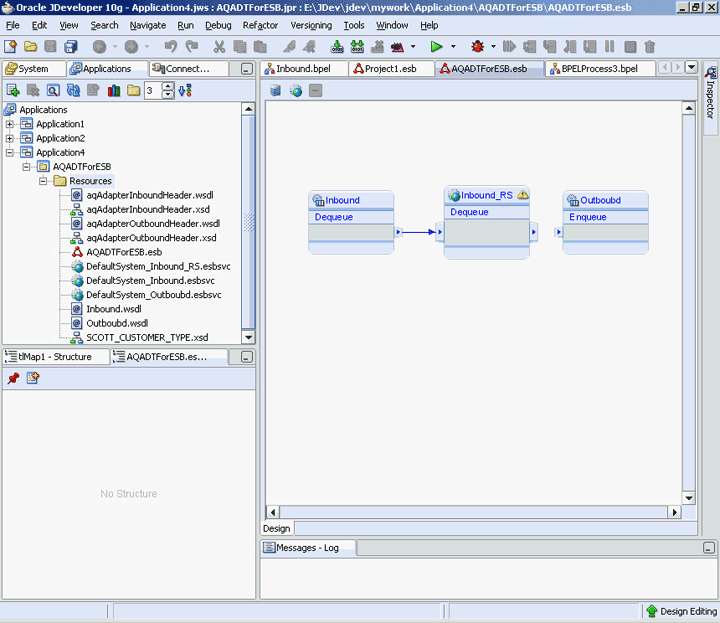720x623 pixels.
Task: Click the red Debug bug icon
Action: pyautogui.click(x=478, y=47)
